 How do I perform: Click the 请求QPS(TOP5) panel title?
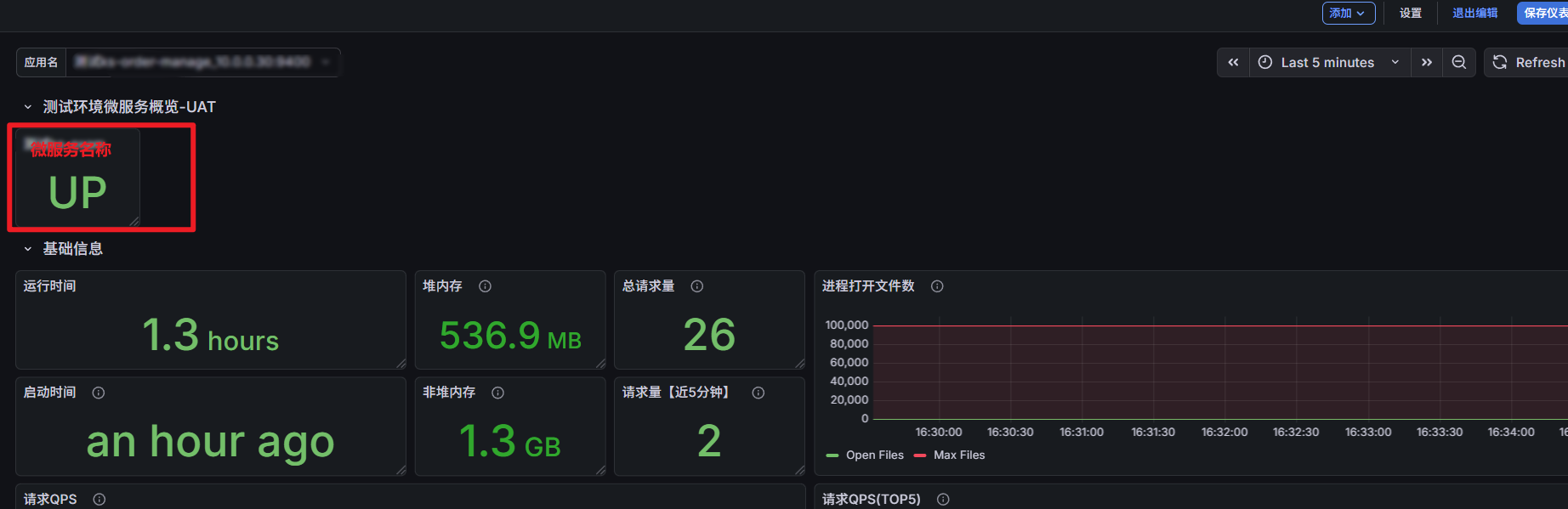[x=871, y=500]
